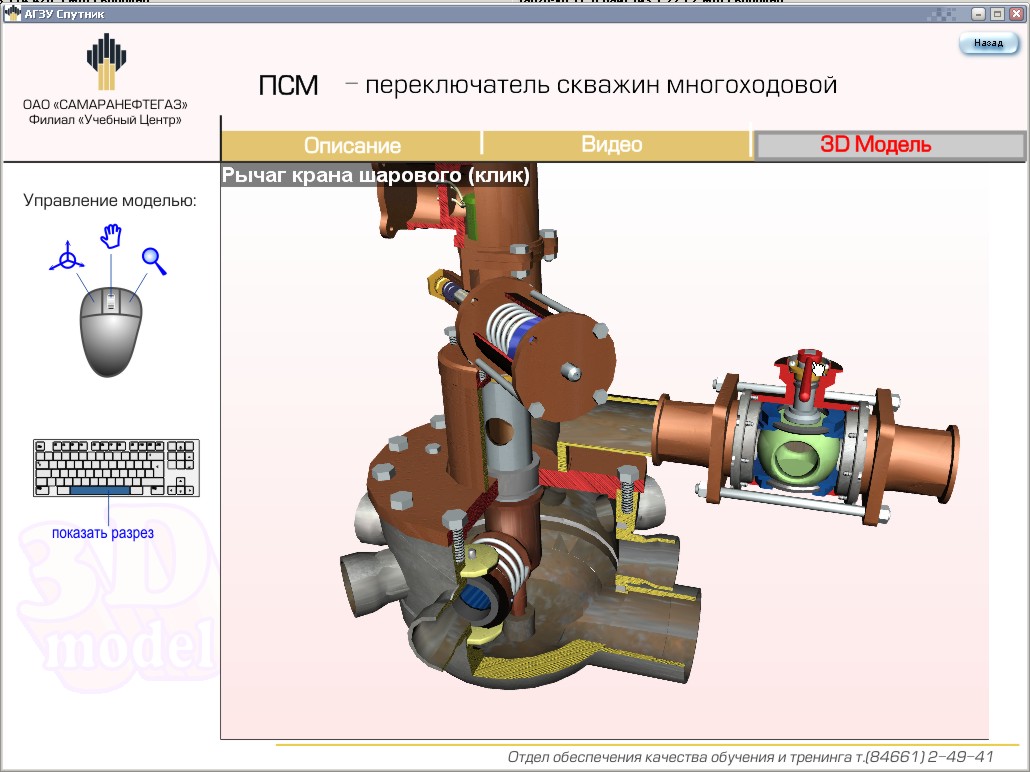Click the blue rotate-axes icon above the mouse

pyautogui.click(x=67, y=259)
